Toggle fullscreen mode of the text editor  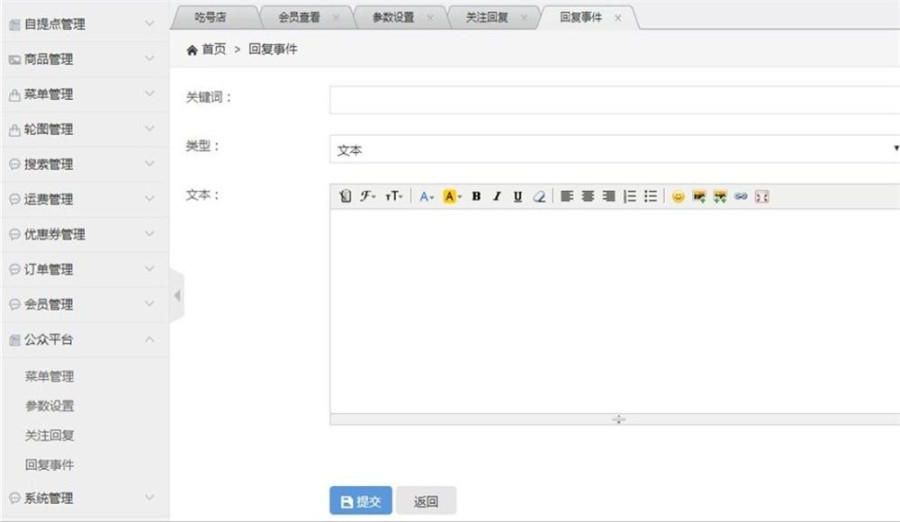(762, 197)
